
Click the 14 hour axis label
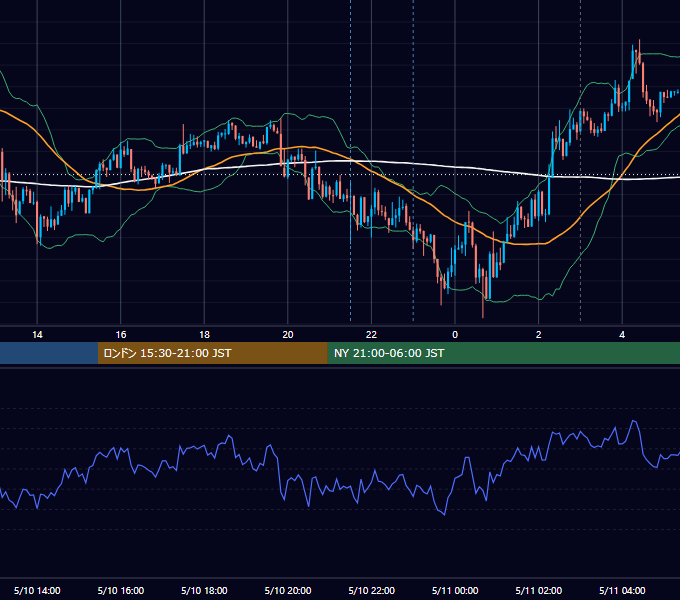tap(37, 335)
